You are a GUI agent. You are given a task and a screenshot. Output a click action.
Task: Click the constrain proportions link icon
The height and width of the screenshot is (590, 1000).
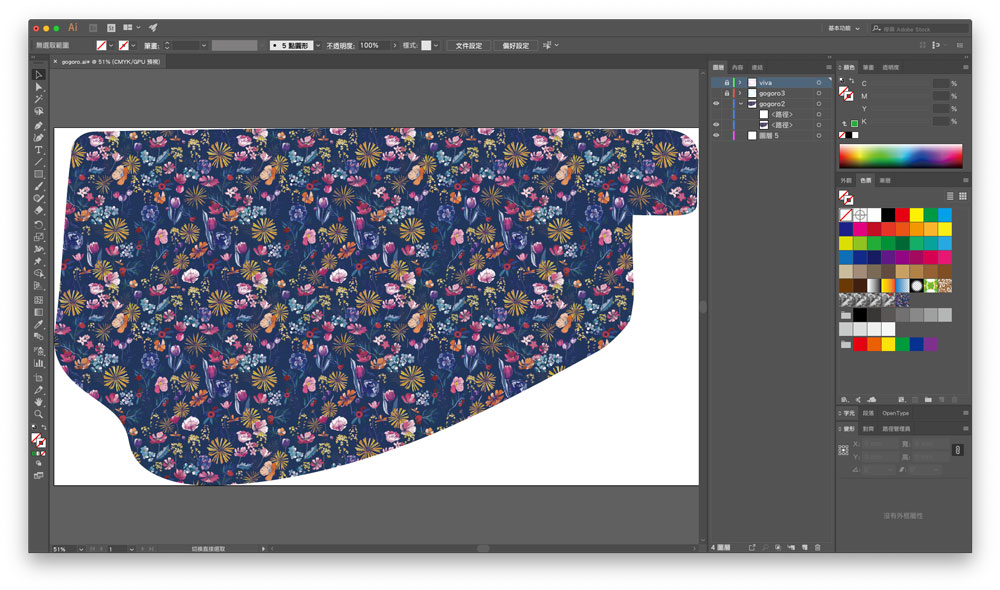957,450
